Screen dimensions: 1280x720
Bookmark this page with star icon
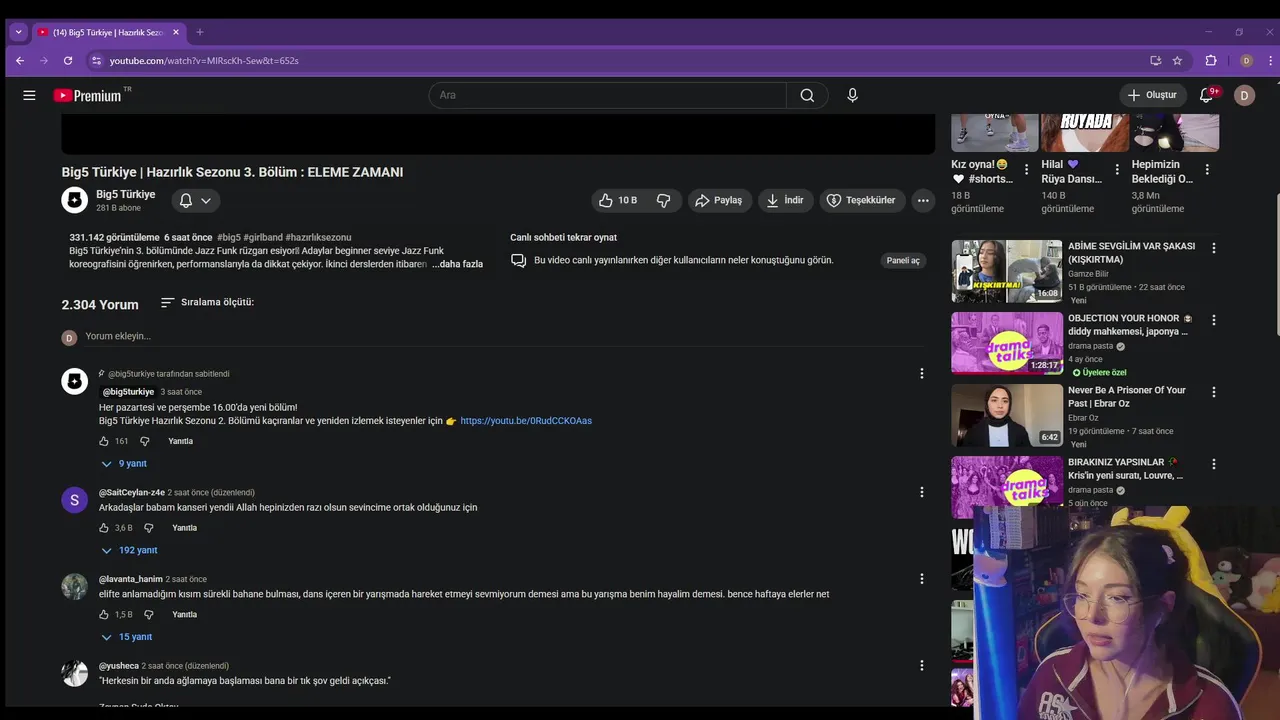[1177, 60]
